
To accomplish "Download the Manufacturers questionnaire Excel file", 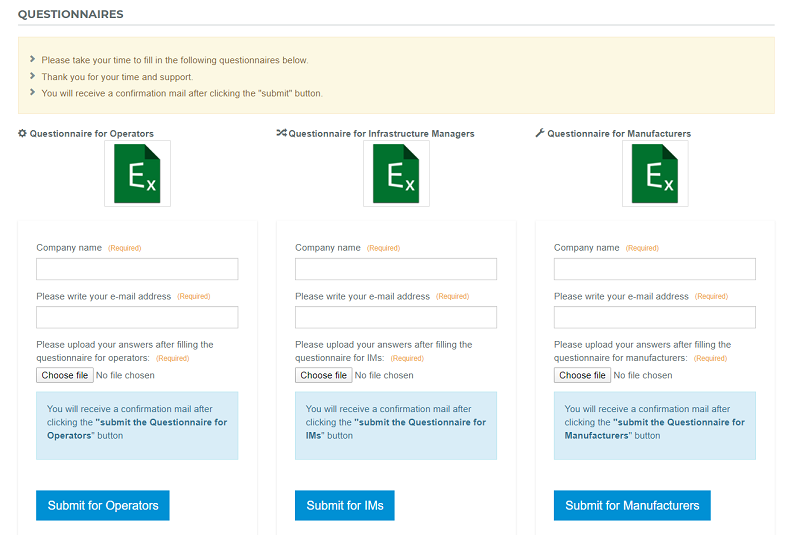I will (x=655, y=173).
